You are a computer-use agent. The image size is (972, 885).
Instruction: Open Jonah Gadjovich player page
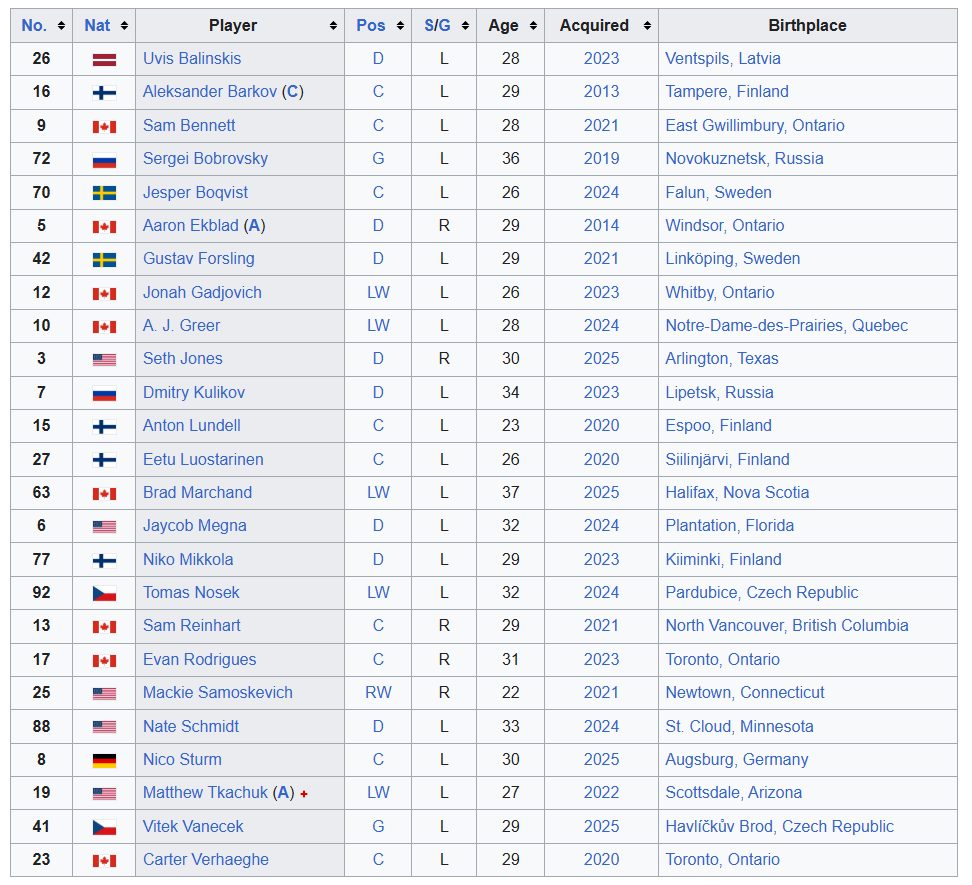202,293
